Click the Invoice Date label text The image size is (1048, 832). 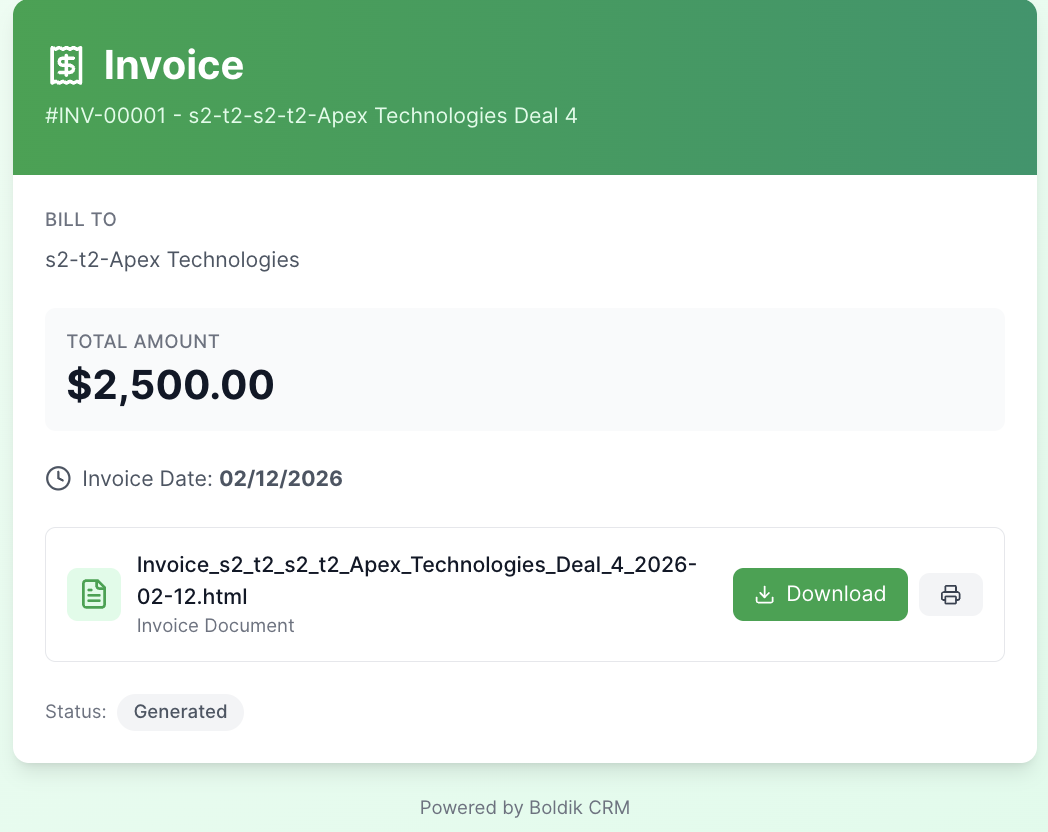148,479
